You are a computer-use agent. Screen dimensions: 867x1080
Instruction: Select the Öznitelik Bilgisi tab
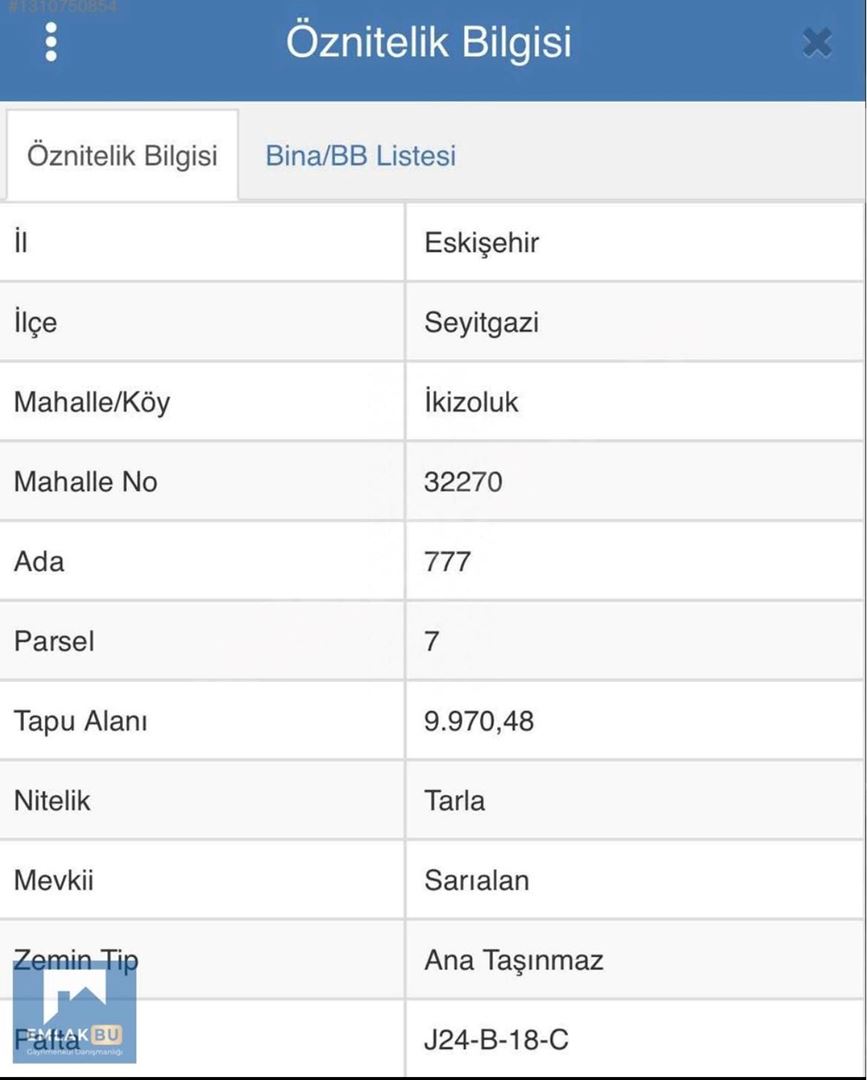122,156
